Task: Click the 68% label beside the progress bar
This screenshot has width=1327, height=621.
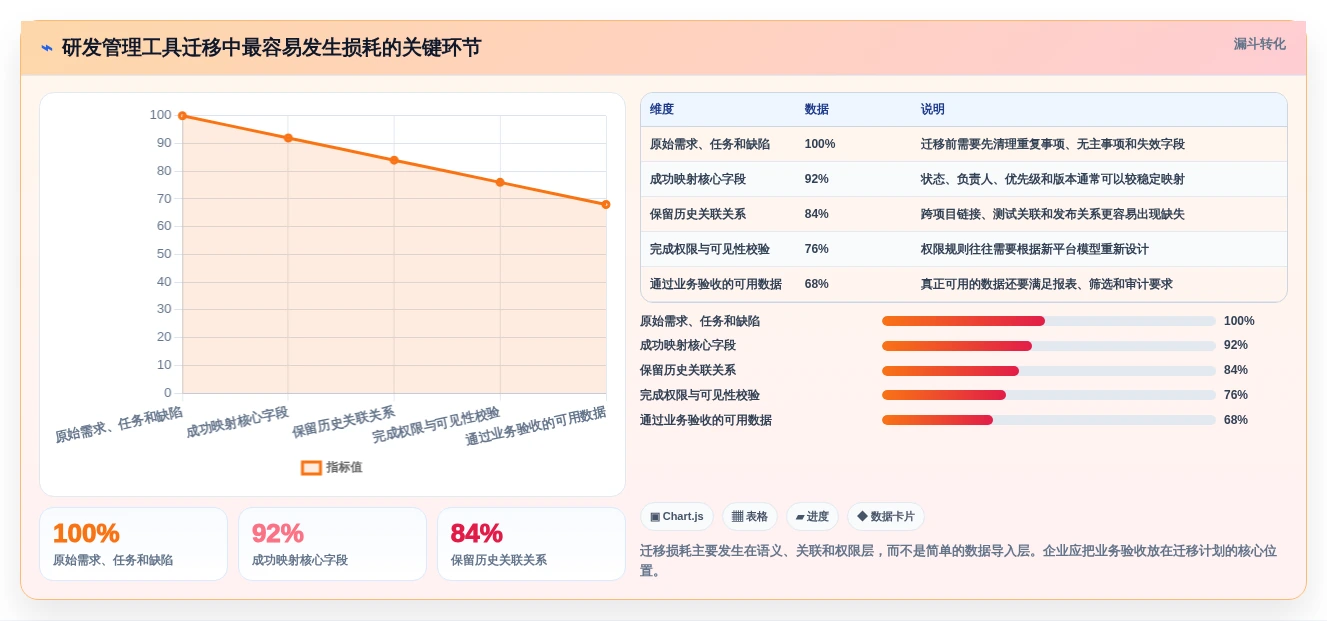Action: [x=1236, y=420]
